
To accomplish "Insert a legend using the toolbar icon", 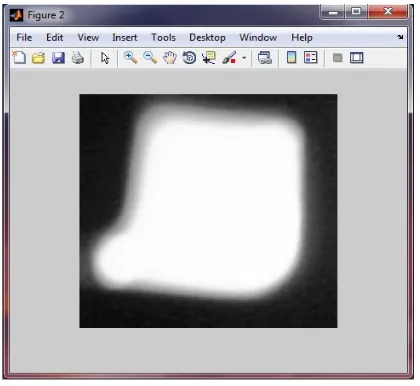I will tap(311, 58).
